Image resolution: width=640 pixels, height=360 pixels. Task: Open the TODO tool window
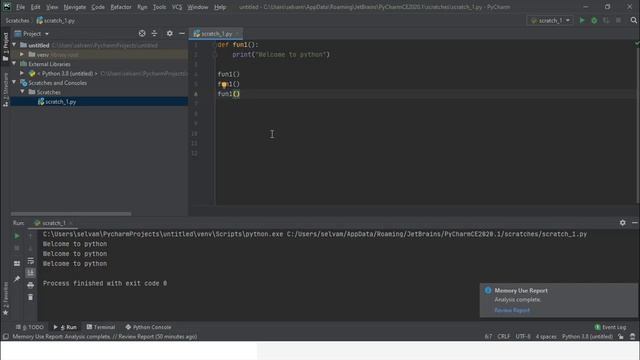click(29, 327)
